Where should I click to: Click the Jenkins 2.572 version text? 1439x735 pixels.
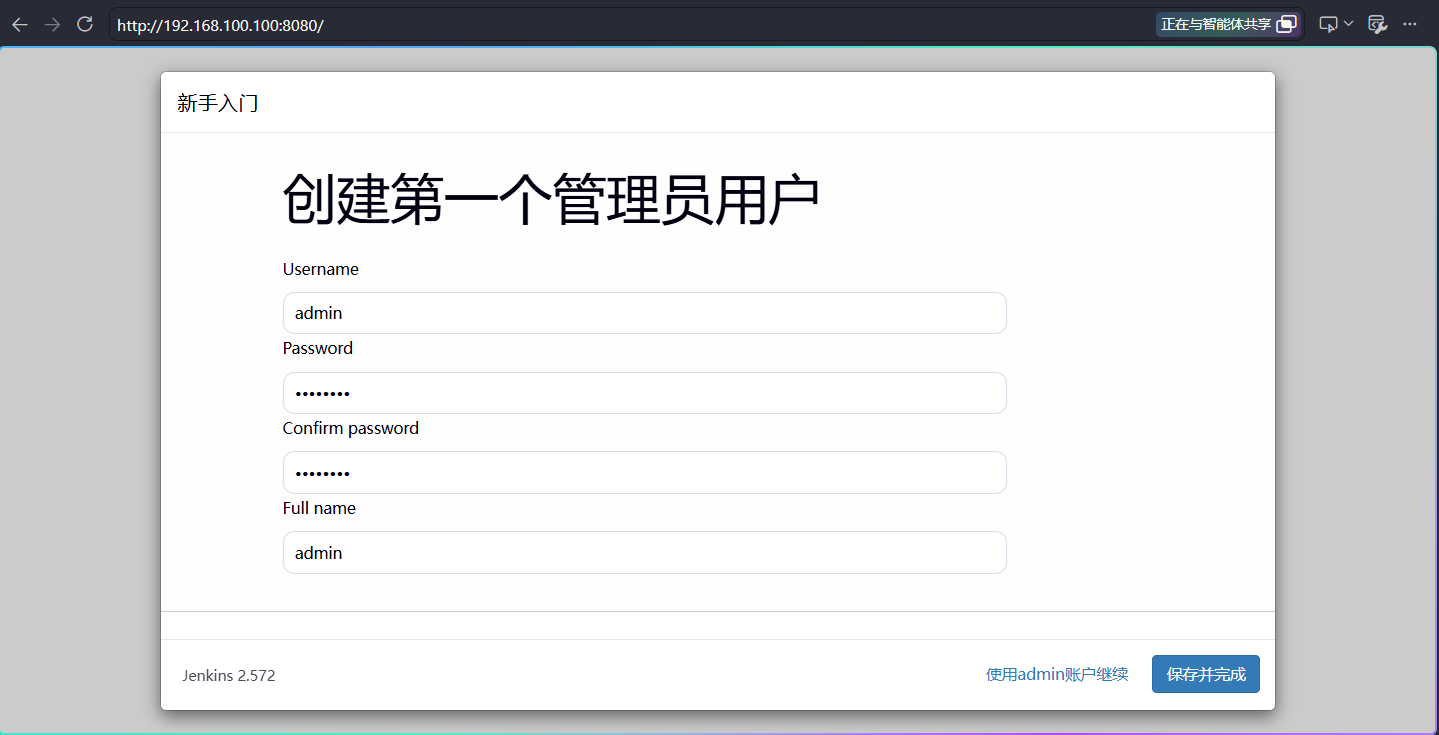229,675
